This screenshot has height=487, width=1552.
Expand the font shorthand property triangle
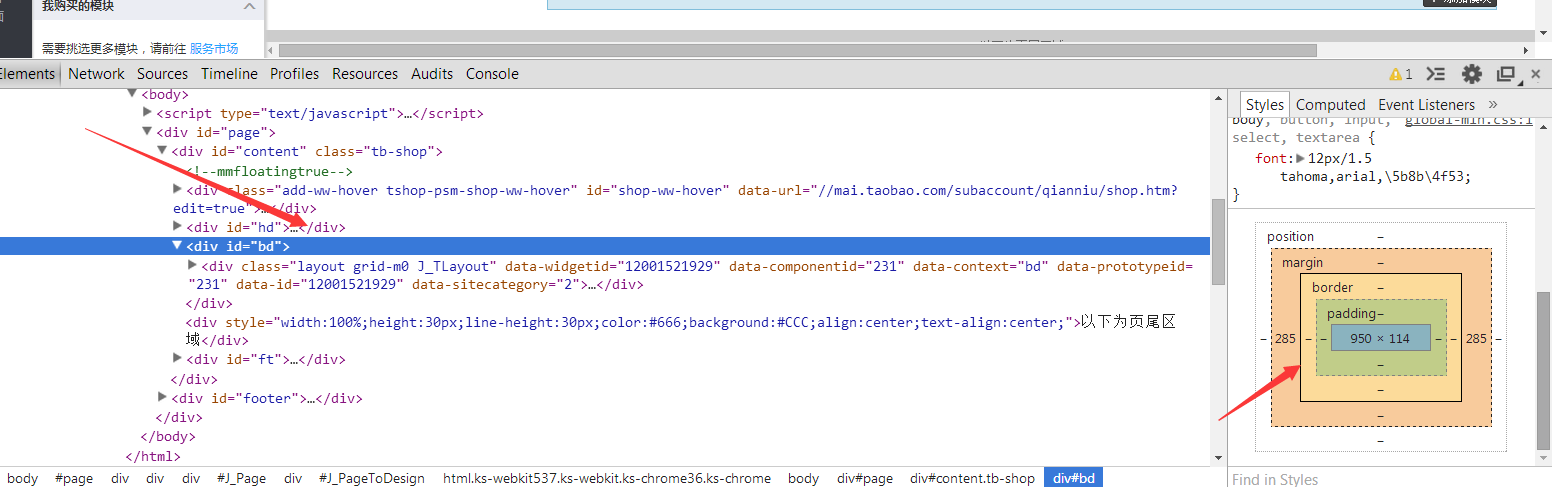[x=1301, y=158]
